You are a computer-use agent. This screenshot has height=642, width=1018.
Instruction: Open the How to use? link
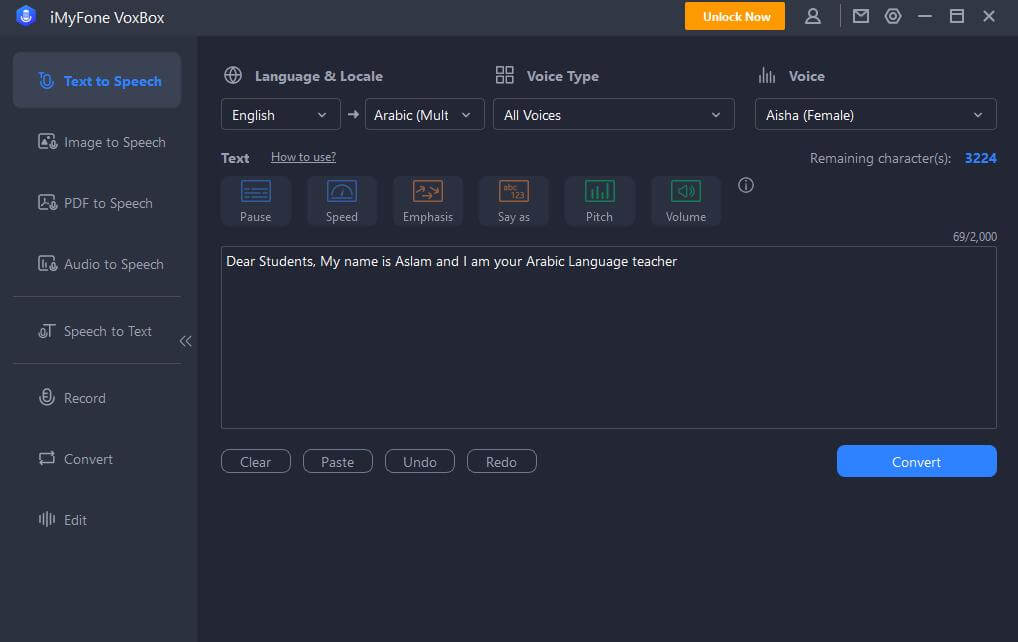pos(303,157)
